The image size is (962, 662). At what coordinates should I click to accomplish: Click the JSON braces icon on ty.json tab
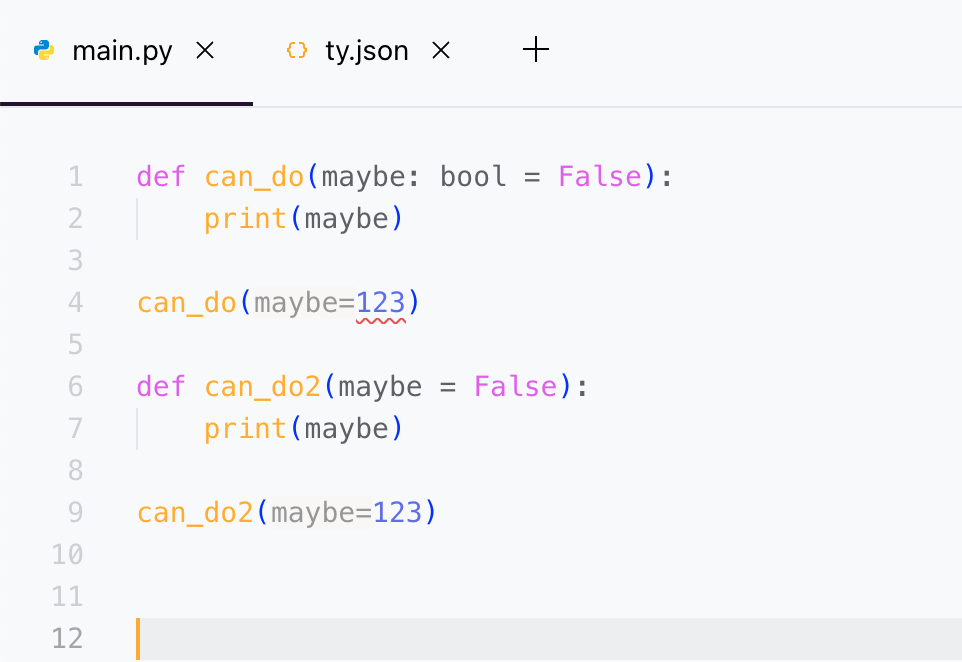296,51
